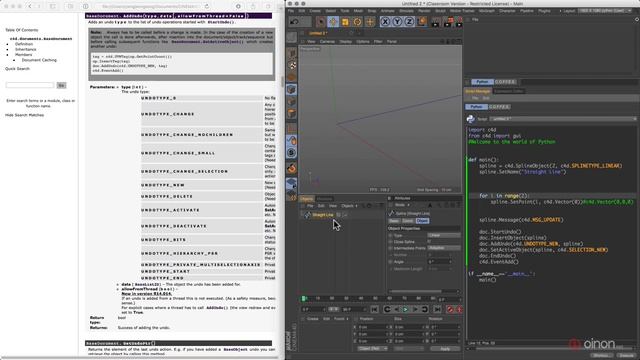Image resolution: width=640 pixels, height=360 pixels.
Task: Click the Apply button in Coordinates manager
Action: (445, 349)
